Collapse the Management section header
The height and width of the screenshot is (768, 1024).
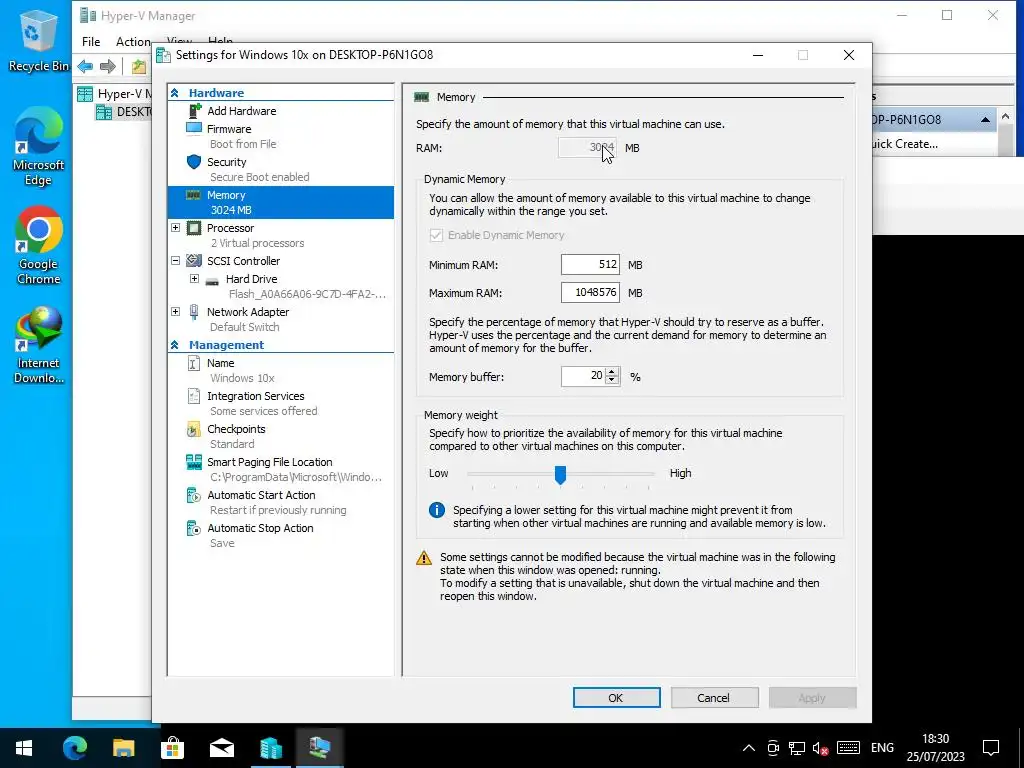click(175, 345)
